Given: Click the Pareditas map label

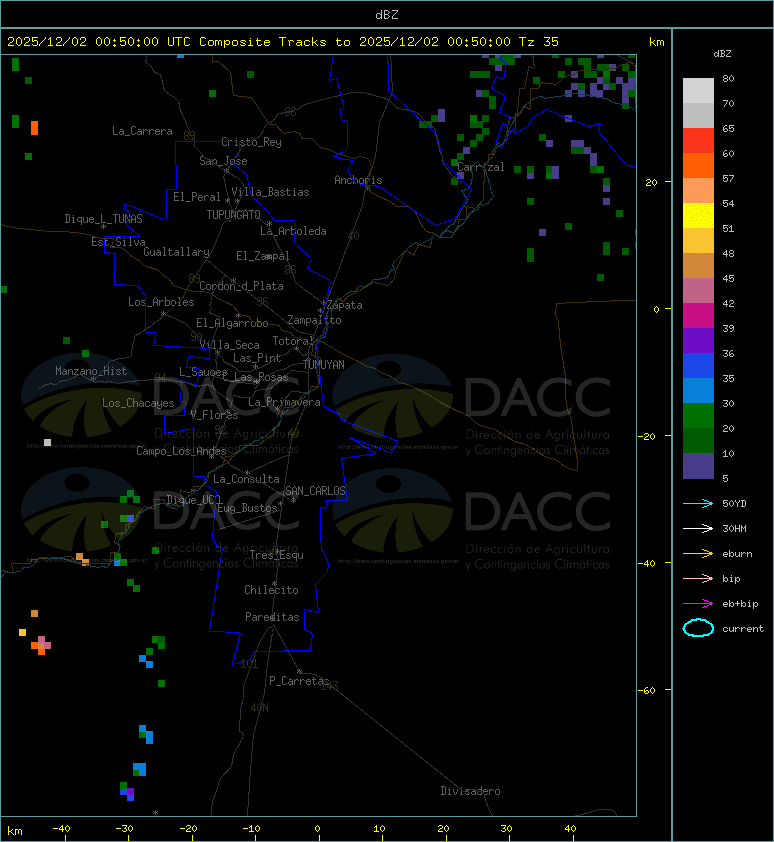Looking at the screenshot, I should [x=272, y=618].
